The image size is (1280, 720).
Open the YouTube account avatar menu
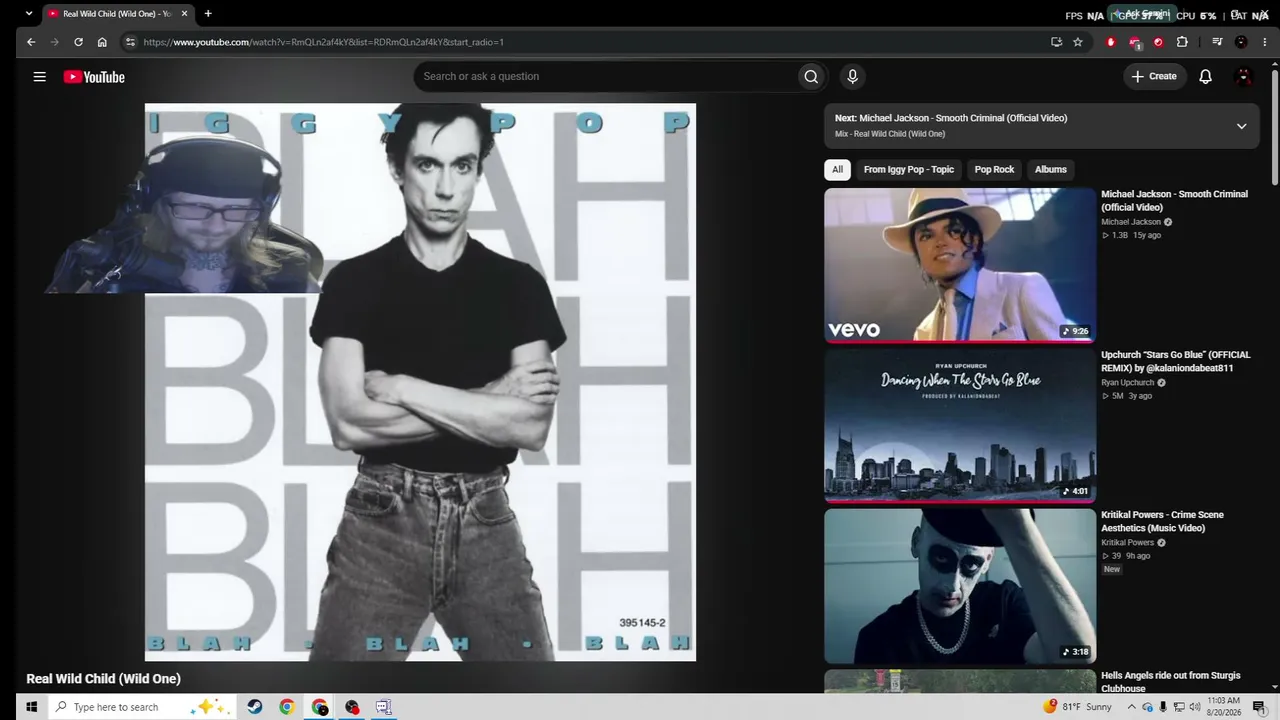(1244, 76)
